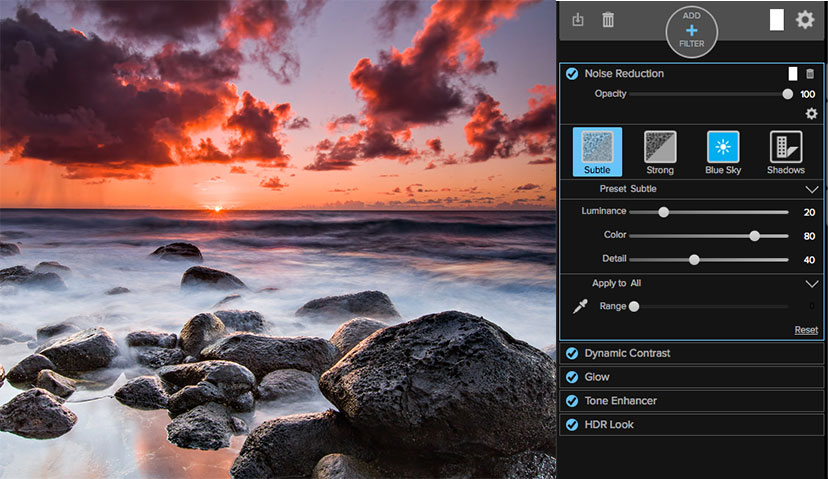Open Noise Reduction gear options below Opacity
The image size is (828, 479).
coord(811,113)
